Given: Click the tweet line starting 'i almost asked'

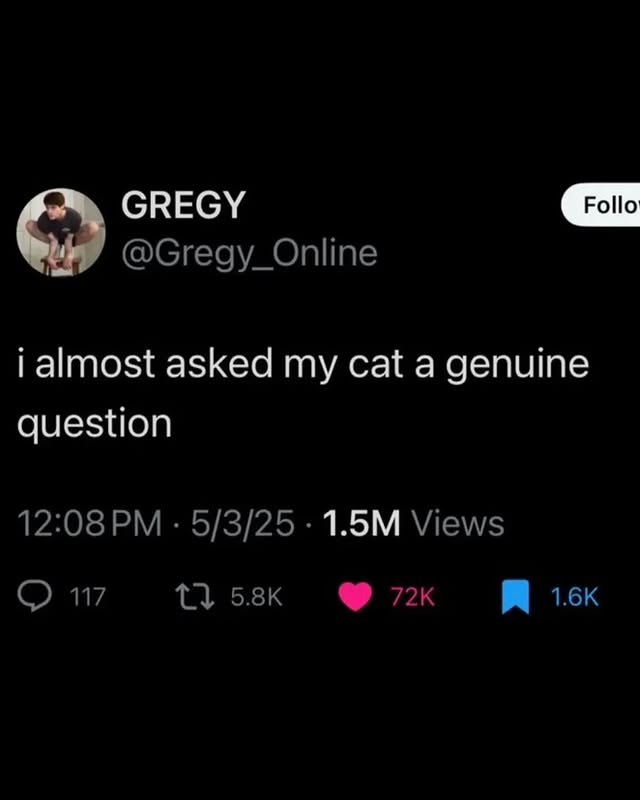Looking at the screenshot, I should (x=303, y=365).
